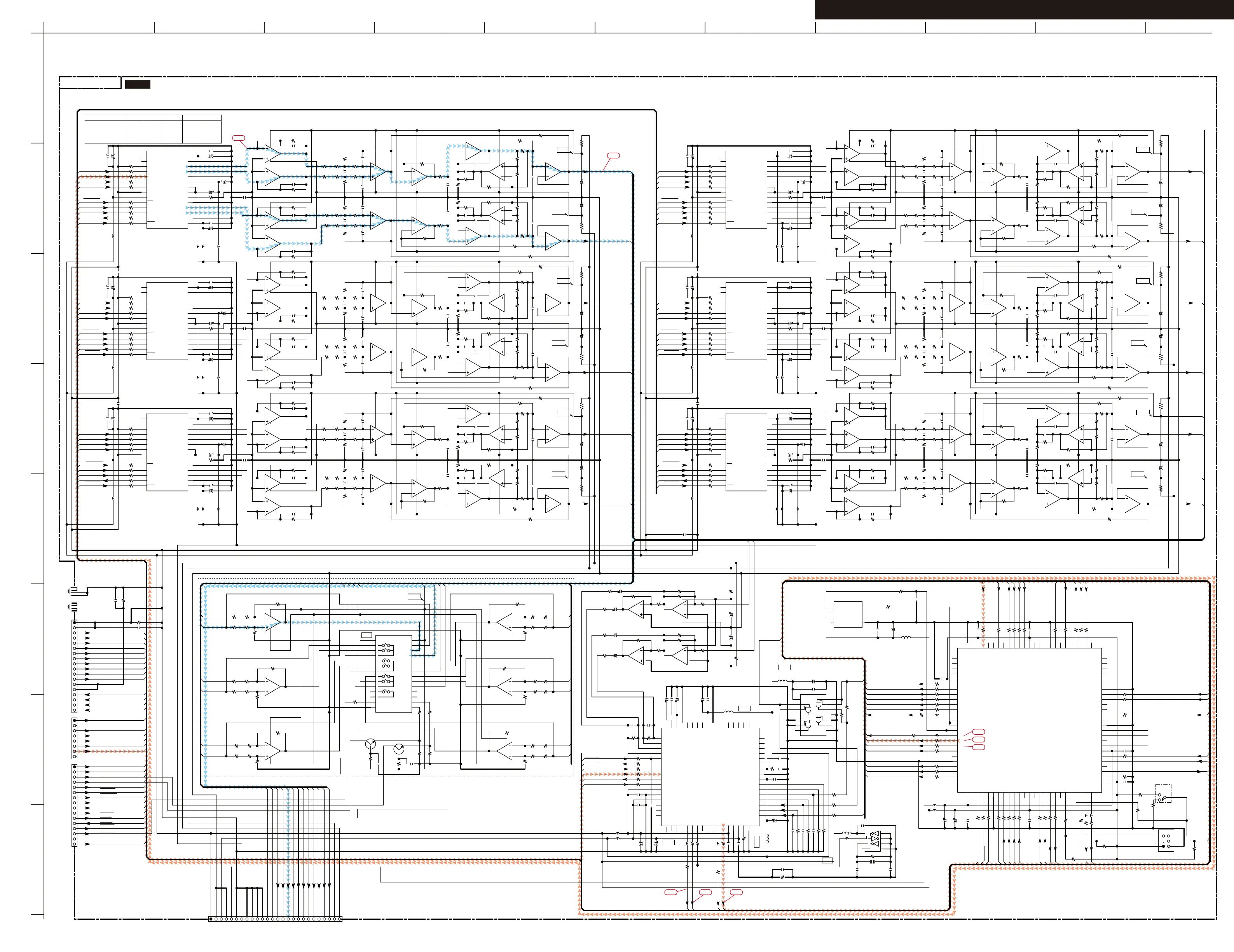Select the medium square IC at bottom center
The height and width of the screenshot is (952, 1234).
710,777
